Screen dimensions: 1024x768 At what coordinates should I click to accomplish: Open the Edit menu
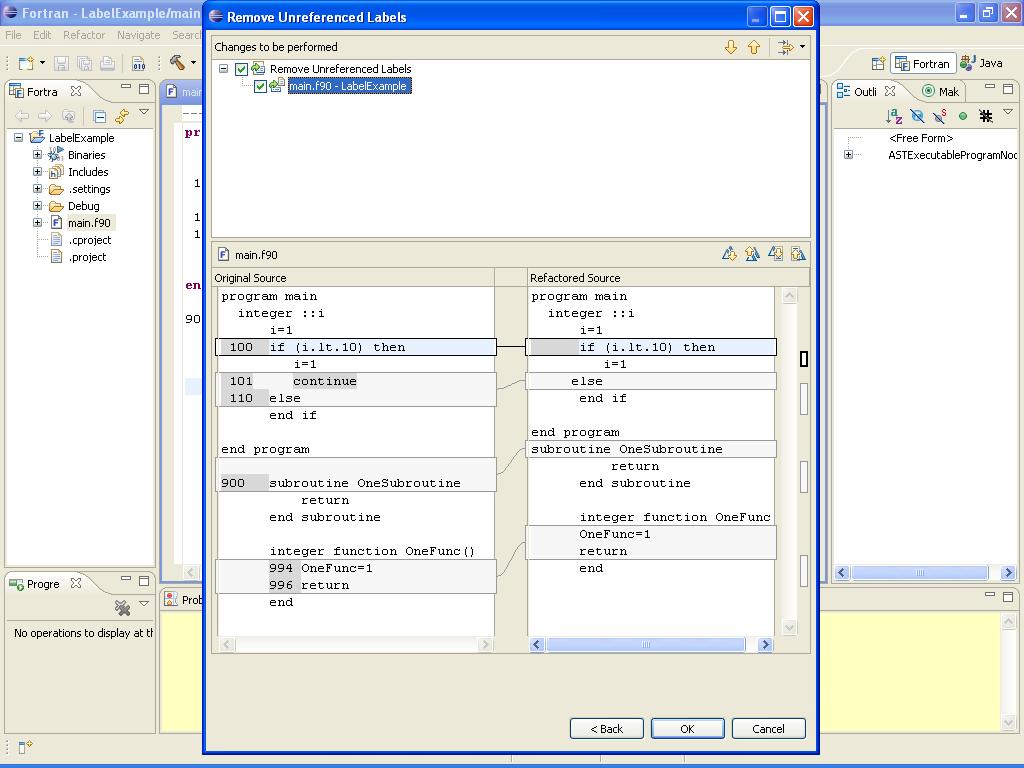tap(42, 35)
